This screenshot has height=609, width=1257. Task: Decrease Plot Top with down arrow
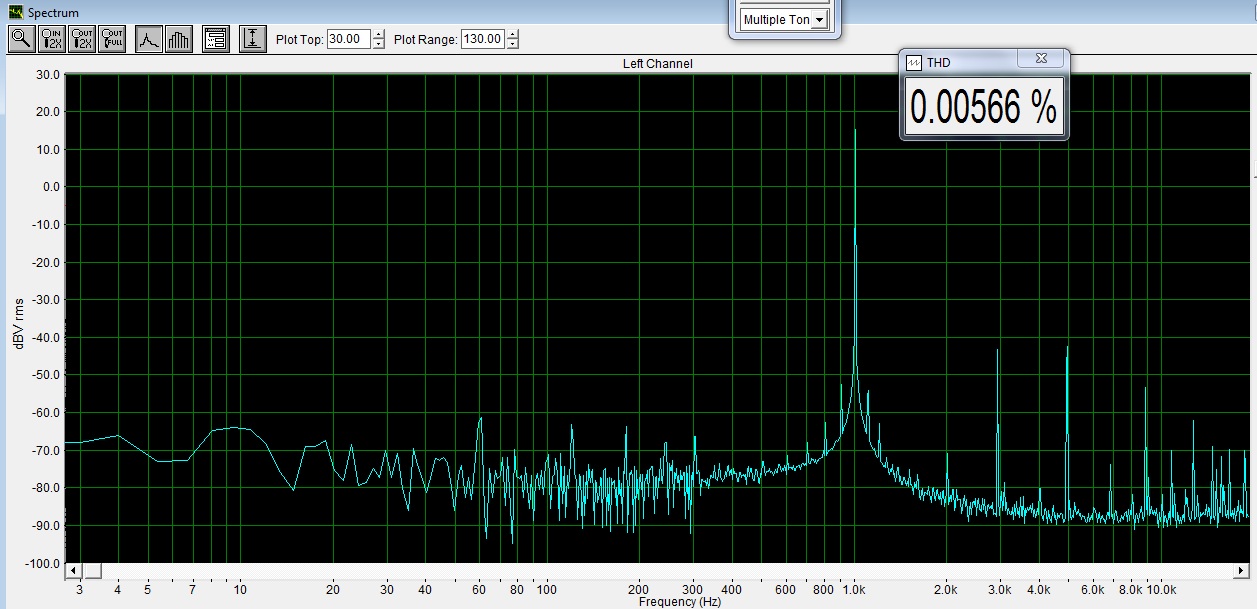tap(378, 45)
